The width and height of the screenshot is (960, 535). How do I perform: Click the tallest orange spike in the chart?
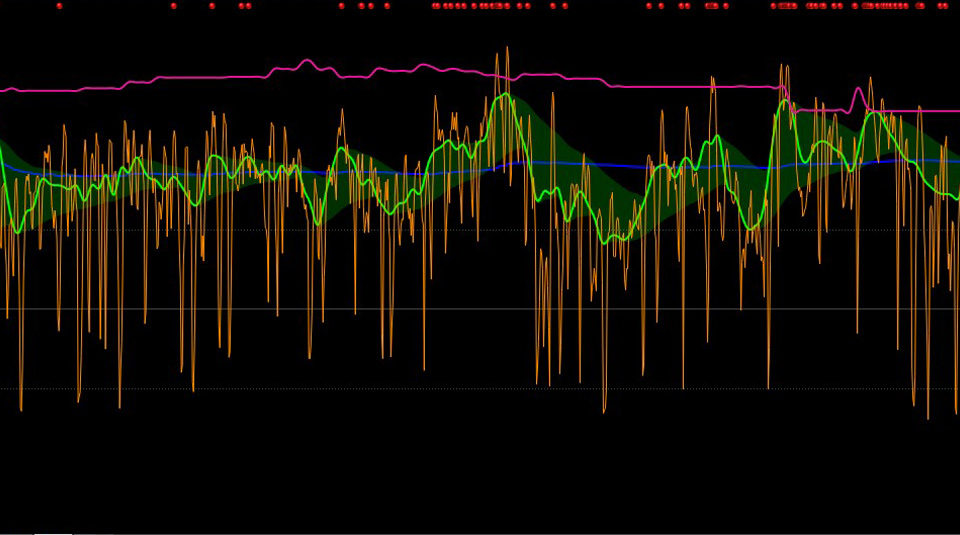click(507, 48)
